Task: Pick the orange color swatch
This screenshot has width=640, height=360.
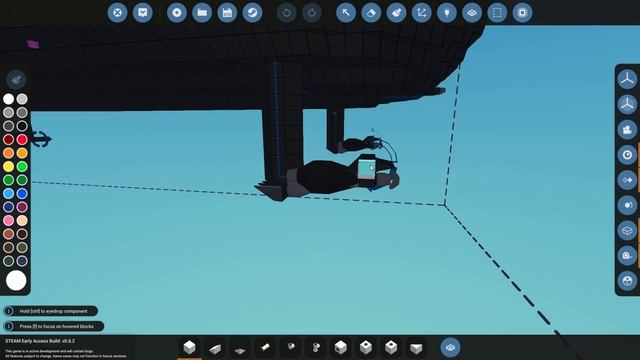Action: click(9, 153)
